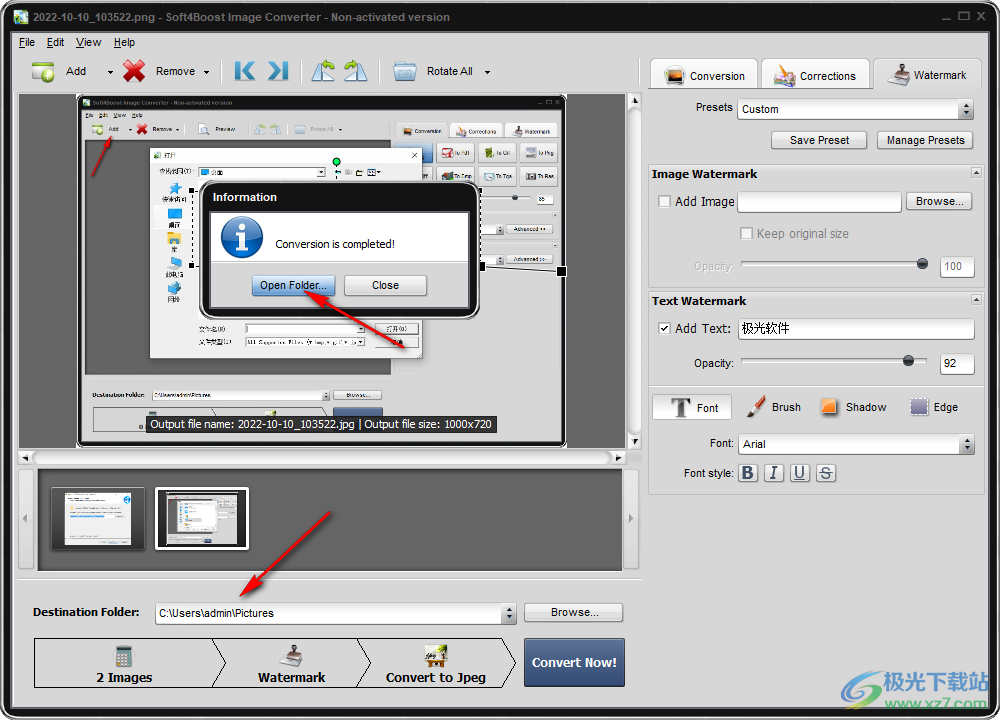
Task: Click the Convert to Jpeg step
Action: (x=436, y=663)
